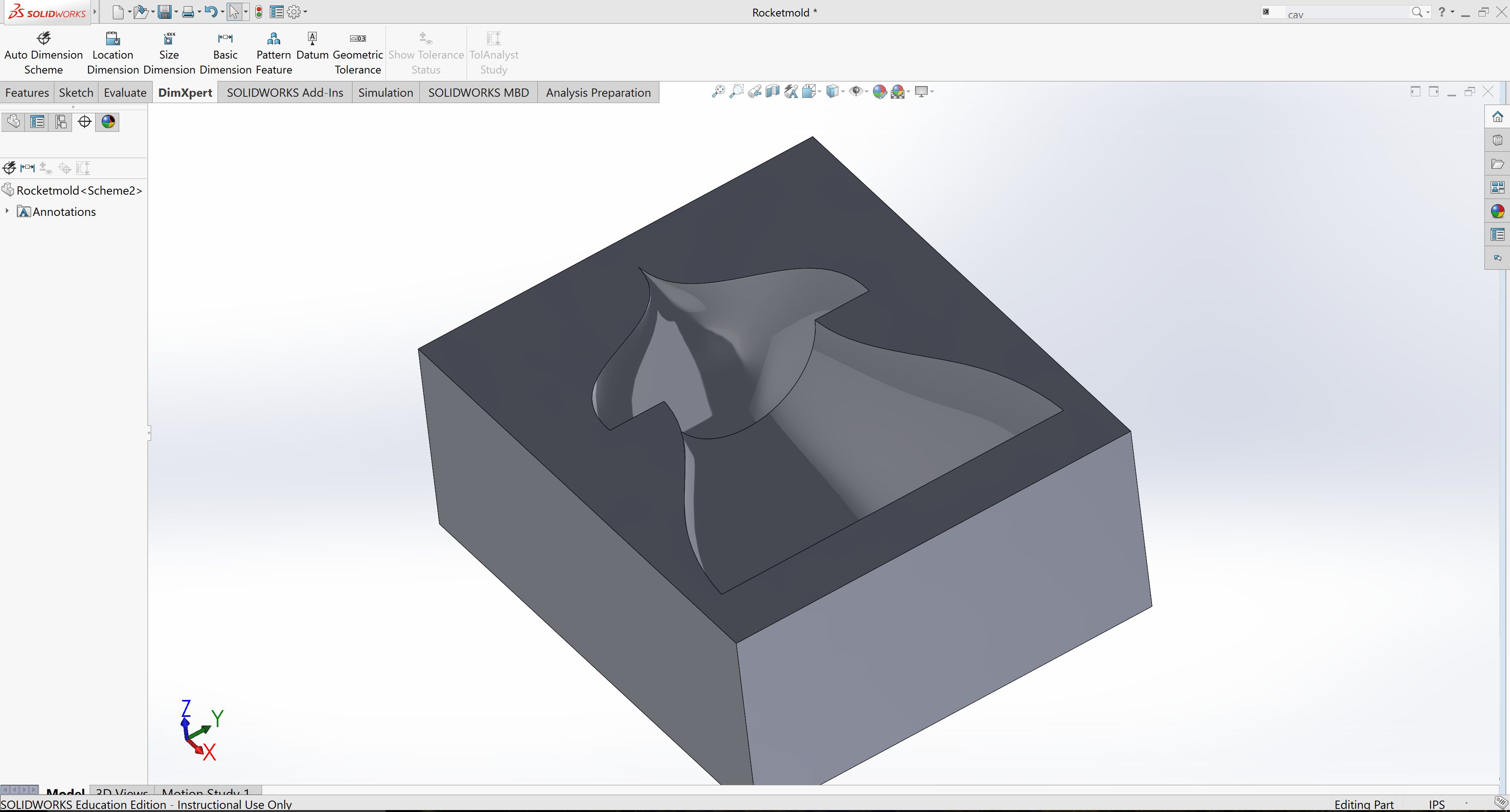
Task: Open Custom Properties in the task pane
Action: (x=1497, y=235)
